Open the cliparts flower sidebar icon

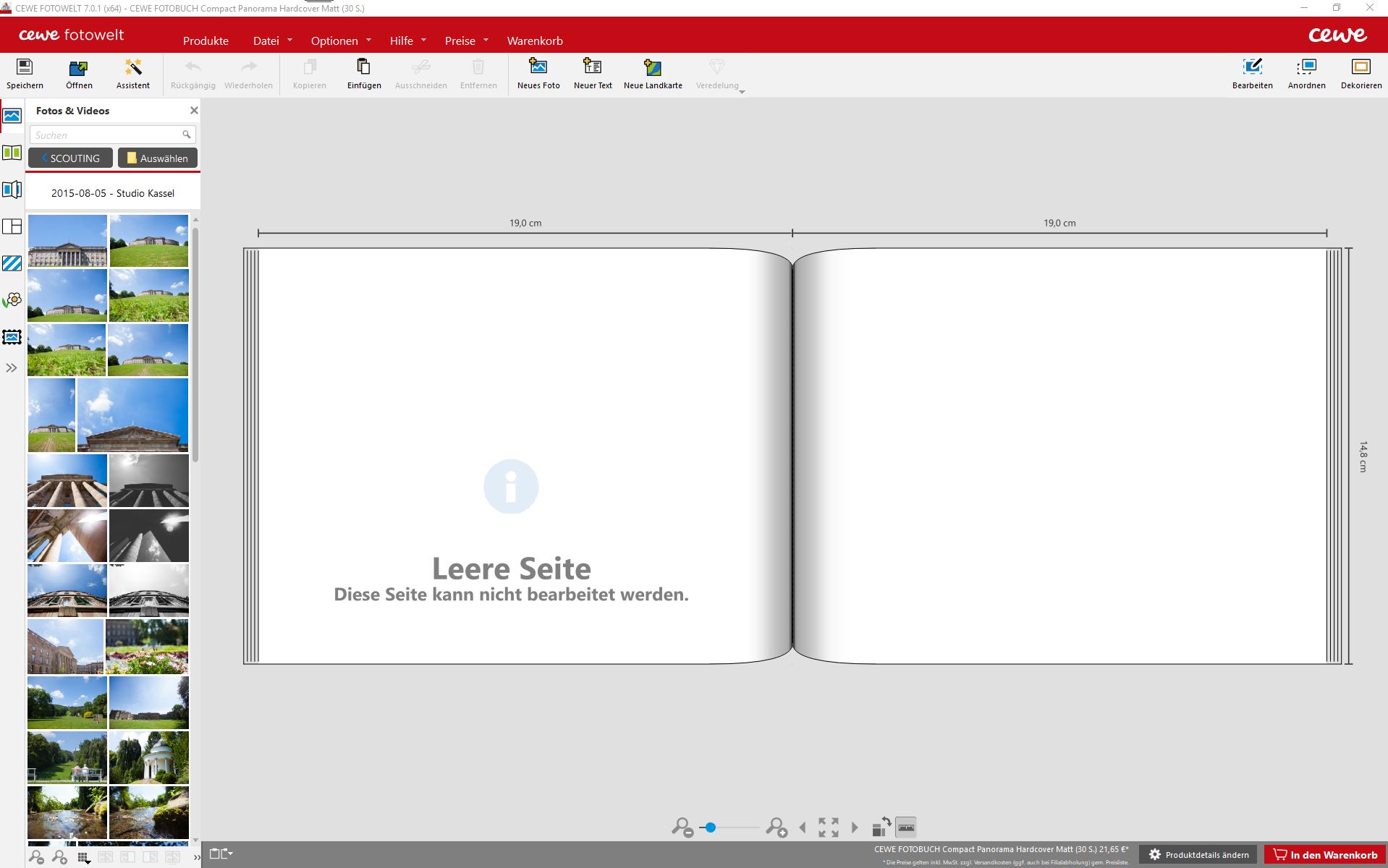point(12,300)
